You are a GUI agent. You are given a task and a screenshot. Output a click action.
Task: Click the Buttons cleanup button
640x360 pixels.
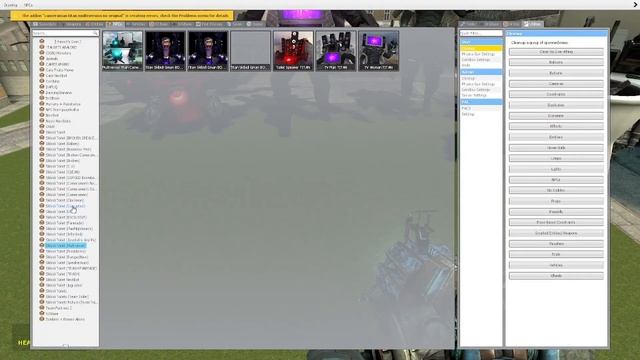(x=556, y=73)
